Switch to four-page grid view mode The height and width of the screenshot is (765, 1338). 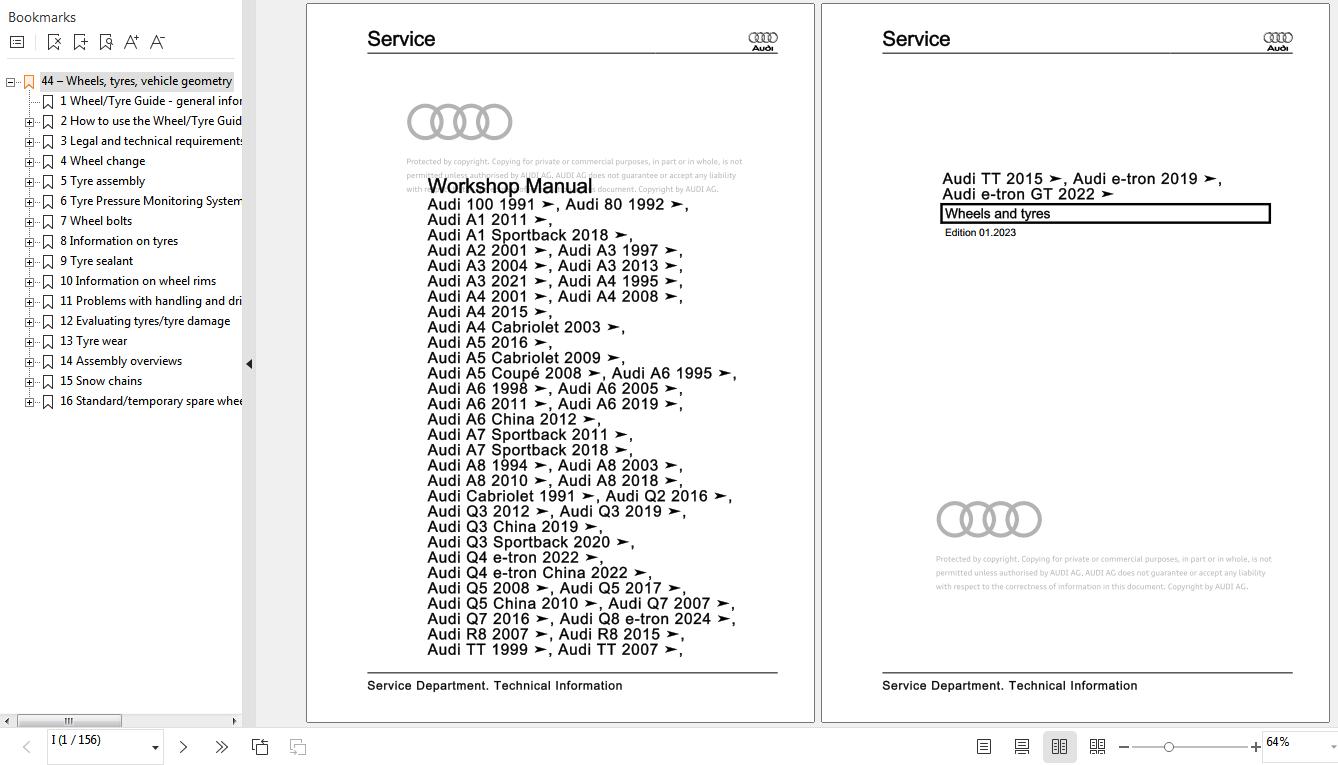click(1097, 746)
